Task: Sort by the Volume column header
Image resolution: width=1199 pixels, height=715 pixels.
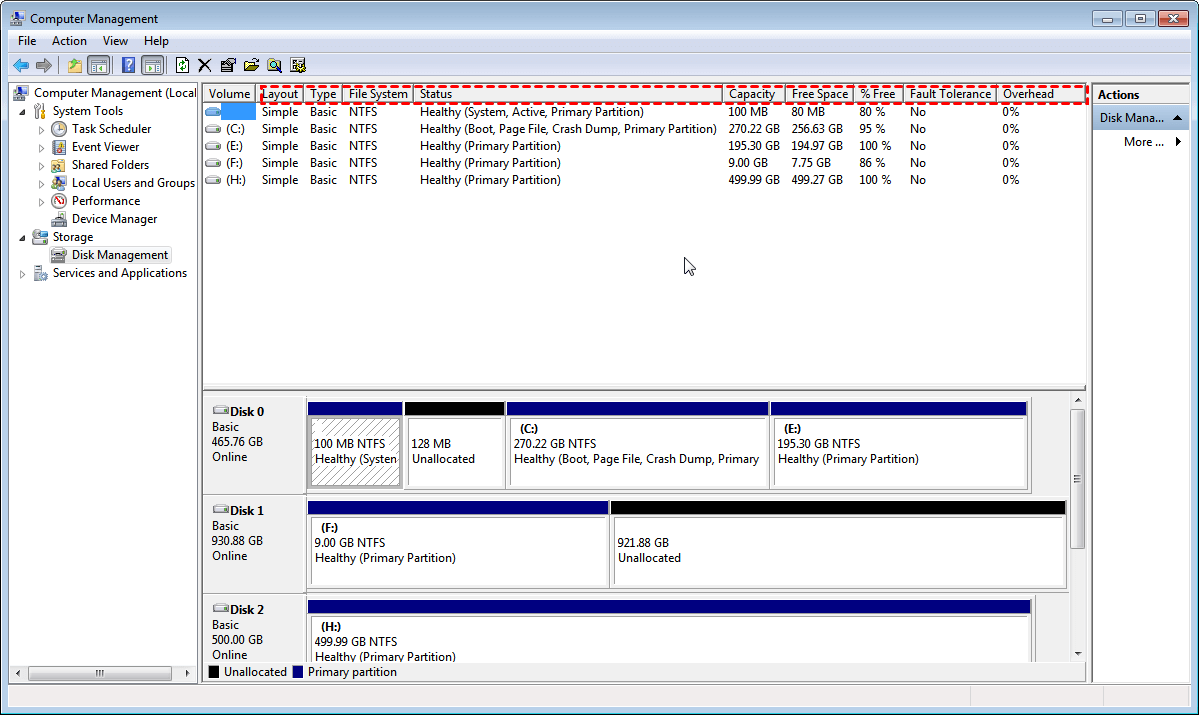Action: [229, 94]
